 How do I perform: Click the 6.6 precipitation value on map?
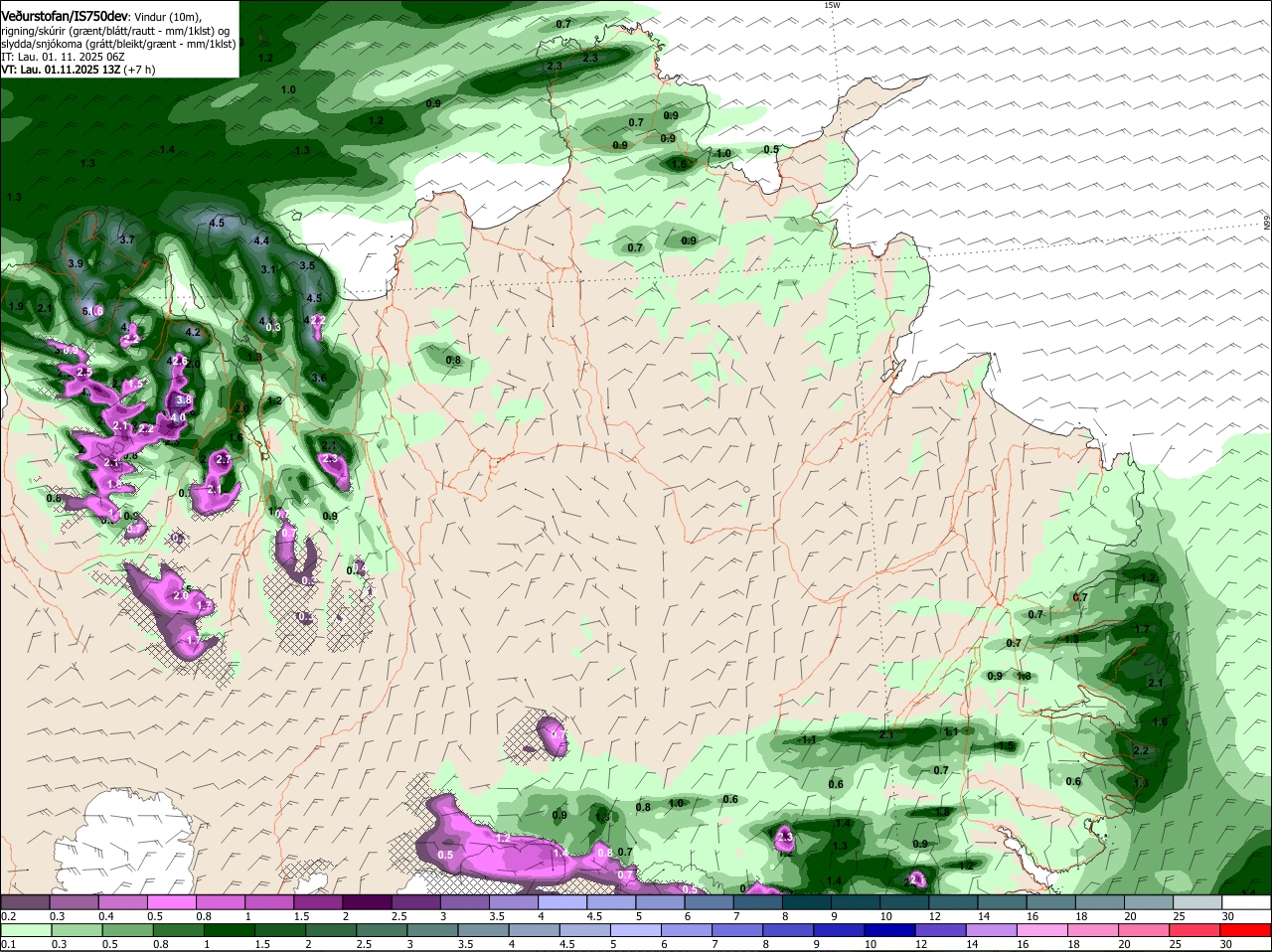(91, 311)
